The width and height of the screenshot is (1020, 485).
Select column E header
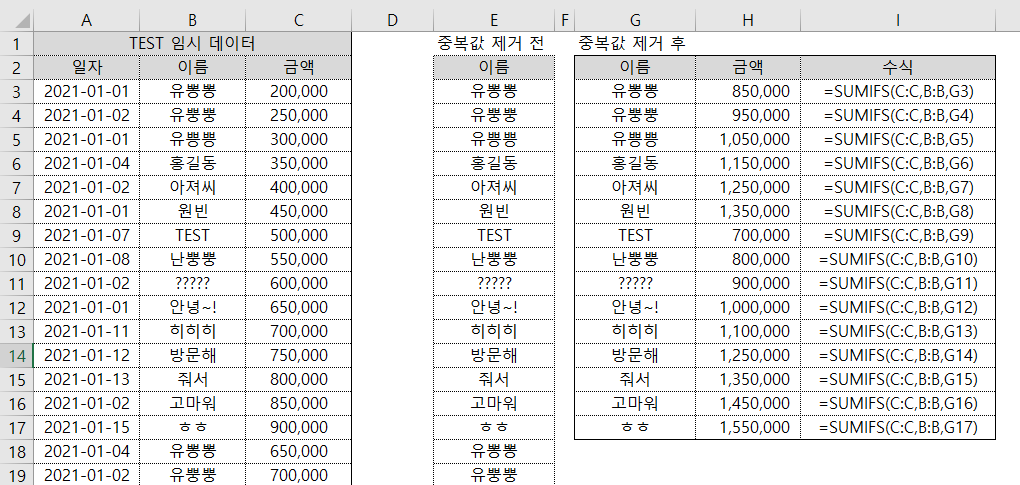(494, 20)
